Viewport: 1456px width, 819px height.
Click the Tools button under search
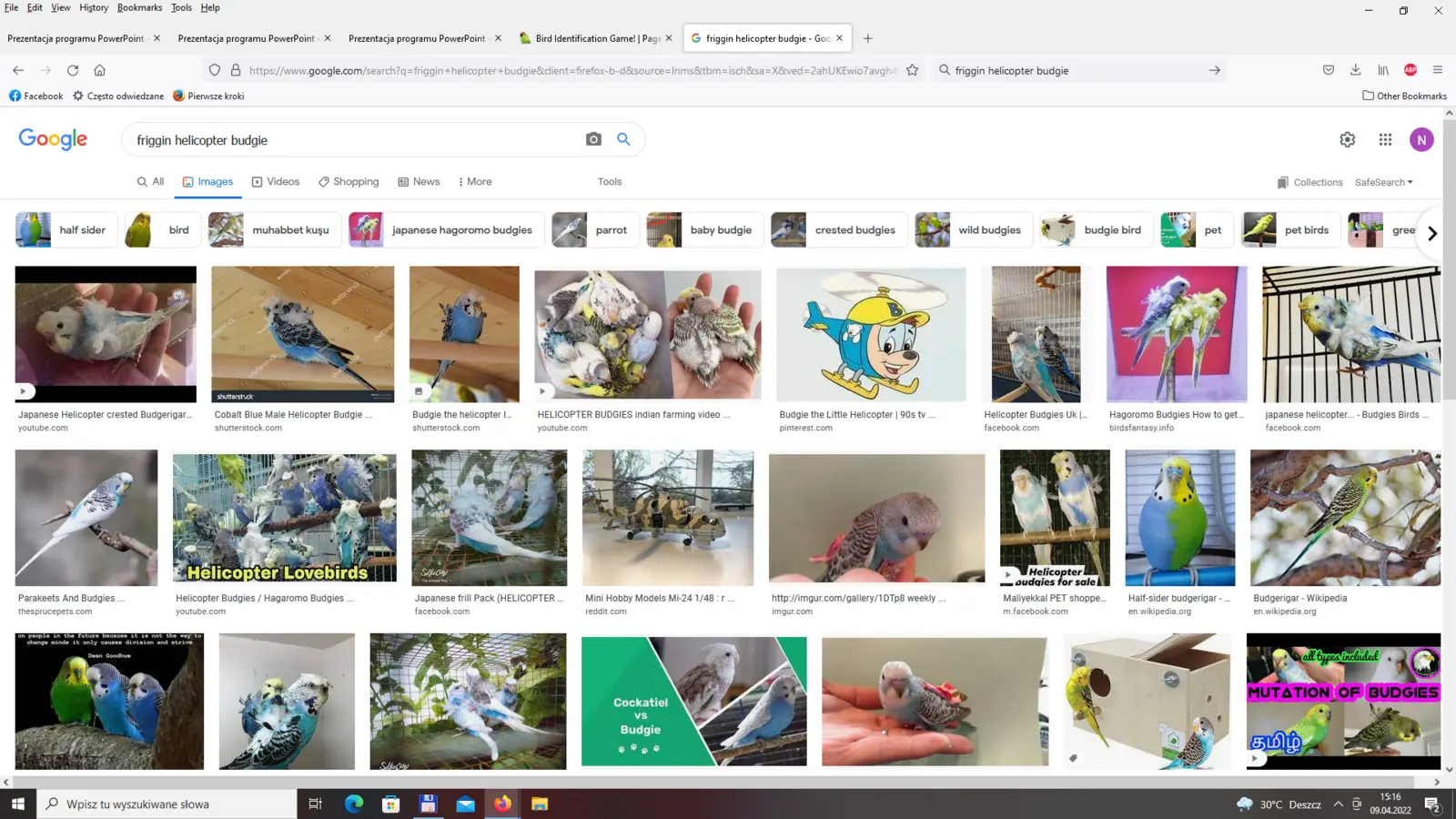point(610,182)
